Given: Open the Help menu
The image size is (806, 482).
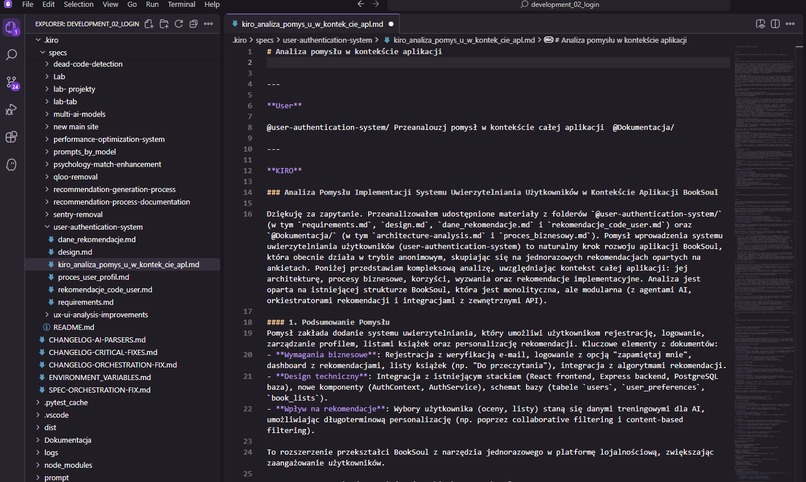Looking at the screenshot, I should pyautogui.click(x=212, y=4).
